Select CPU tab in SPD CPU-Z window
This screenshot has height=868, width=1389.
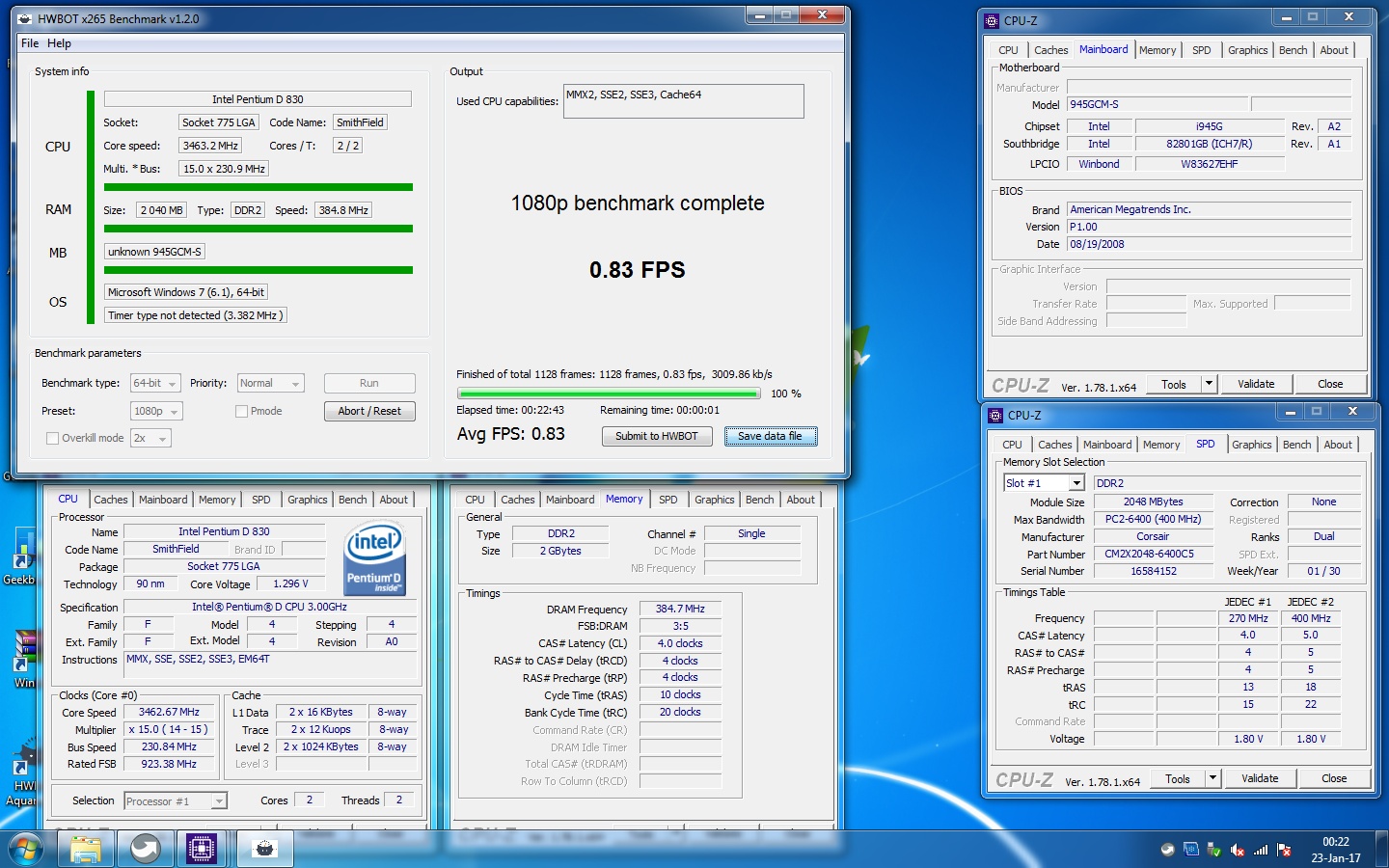click(x=1012, y=445)
